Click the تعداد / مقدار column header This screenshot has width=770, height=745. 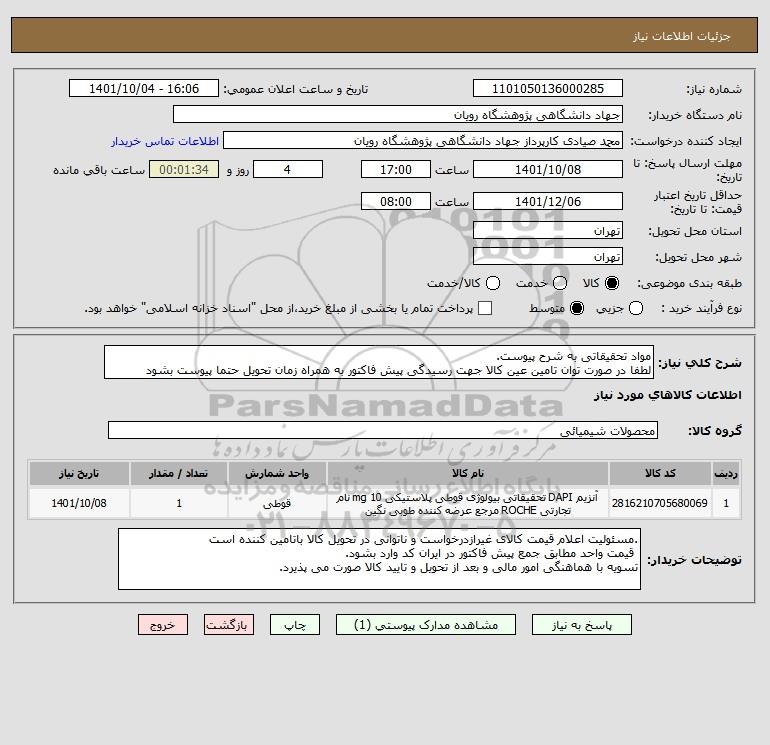179,473
